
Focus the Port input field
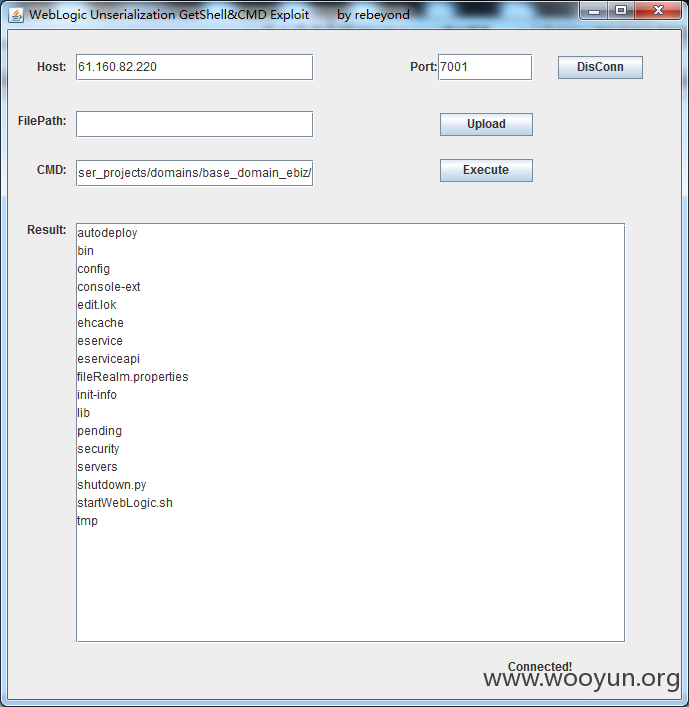pos(485,67)
